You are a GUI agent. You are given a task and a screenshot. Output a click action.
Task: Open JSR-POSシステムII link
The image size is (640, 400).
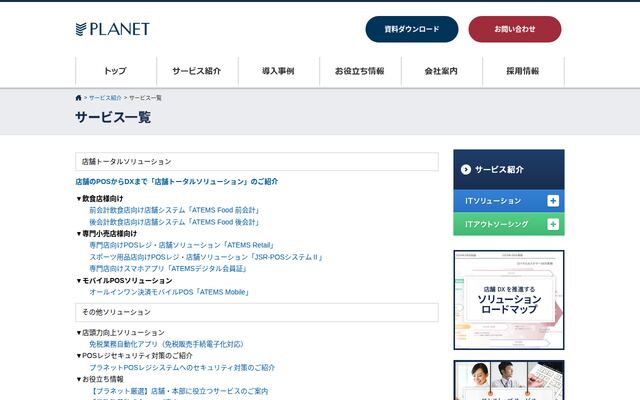pyautogui.click(x=207, y=257)
